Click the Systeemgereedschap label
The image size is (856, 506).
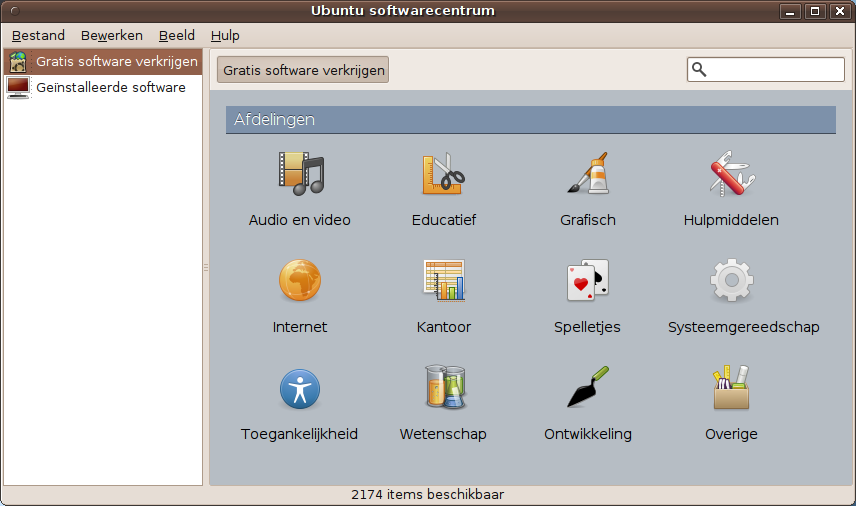point(744,327)
